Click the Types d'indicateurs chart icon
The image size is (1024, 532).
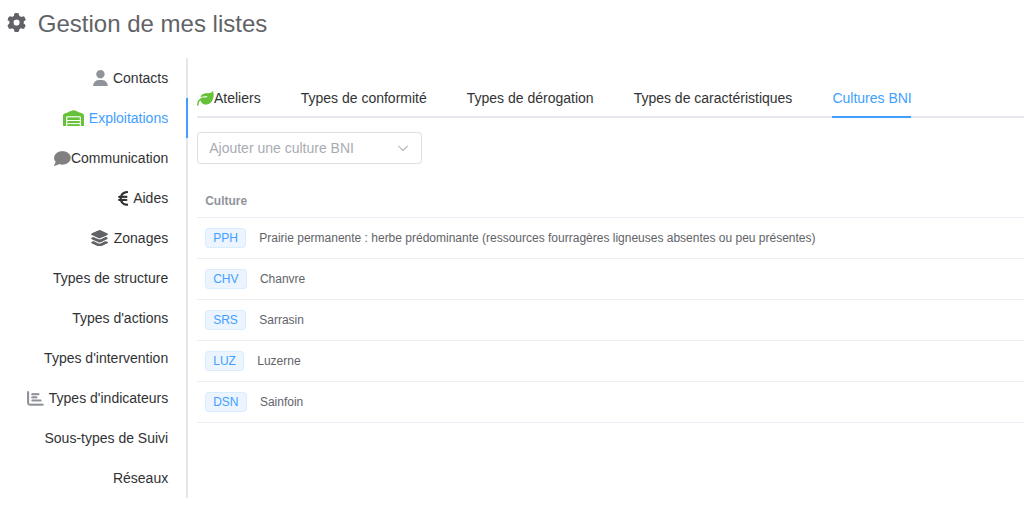point(35,398)
